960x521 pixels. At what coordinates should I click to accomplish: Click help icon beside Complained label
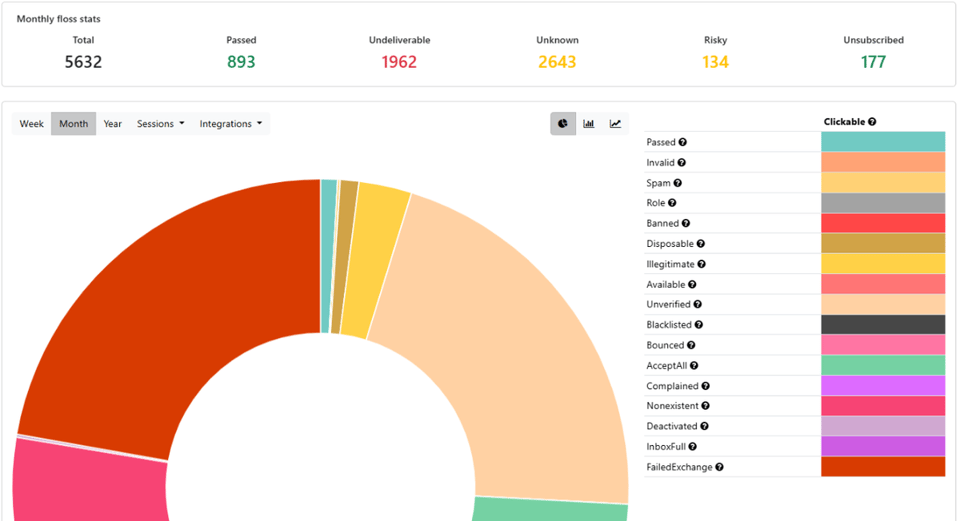705,386
